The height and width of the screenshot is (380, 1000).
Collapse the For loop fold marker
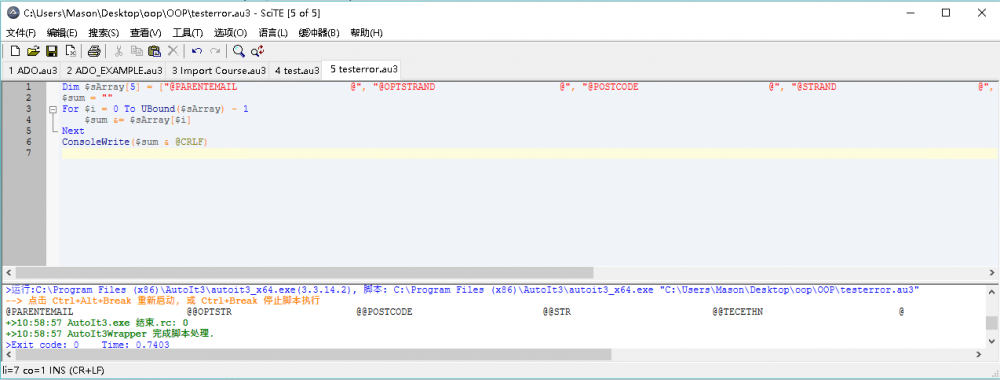pos(53,109)
